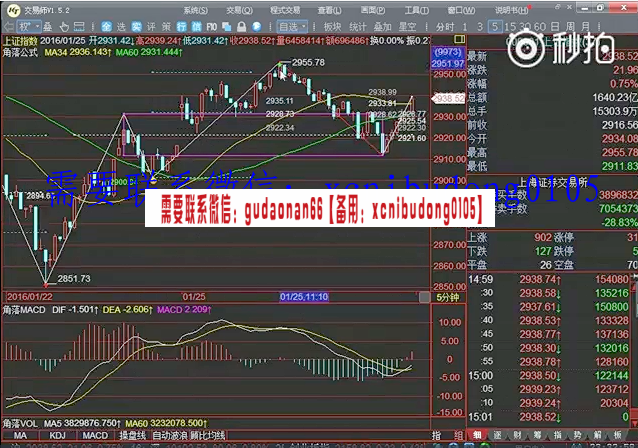Select the 周 weekly period button
The height and width of the screenshot is (448, 638).
pos(570,27)
